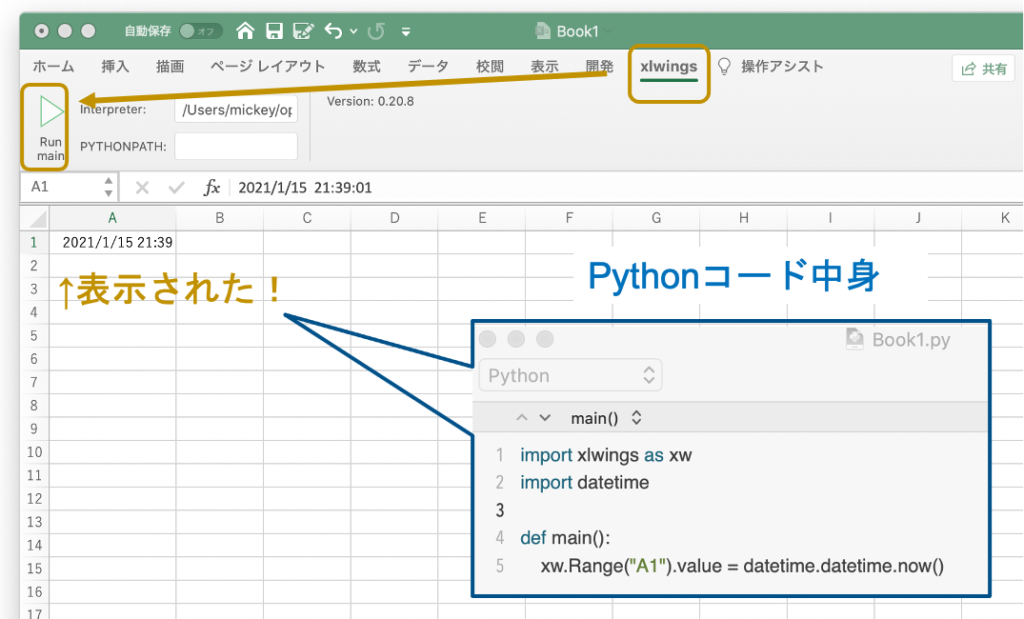Click the Redo icon
Image resolution: width=1024 pixels, height=619 pixels.
378,30
